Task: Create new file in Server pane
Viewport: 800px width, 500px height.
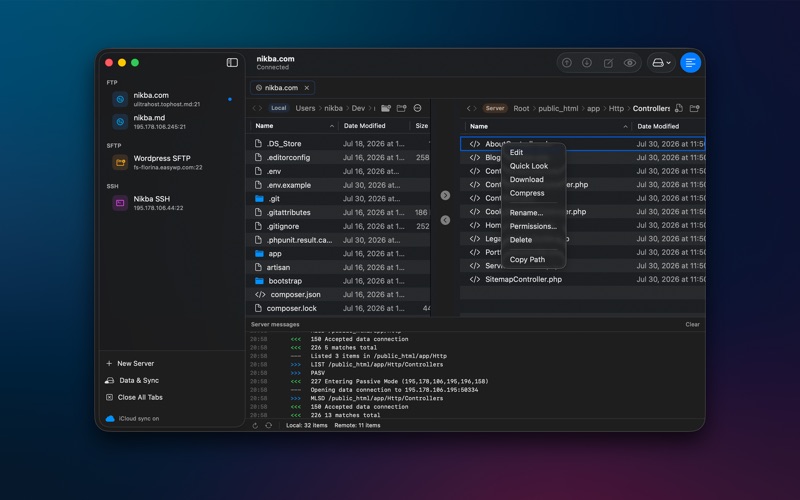Action: click(679, 108)
